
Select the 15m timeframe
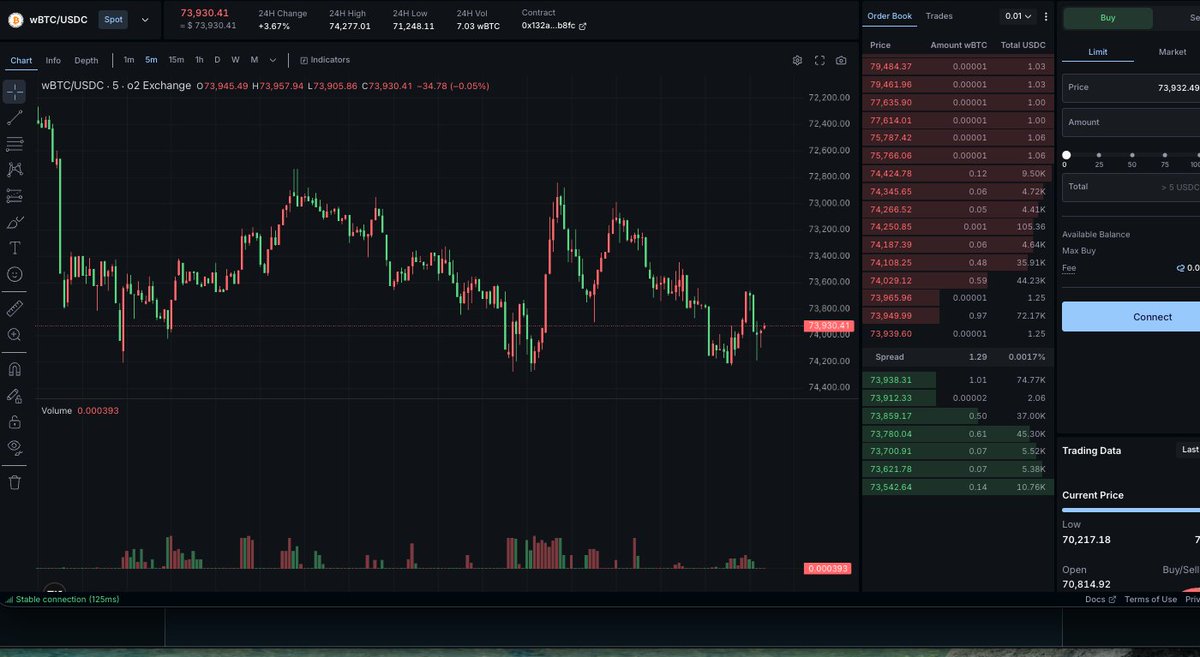(176, 60)
